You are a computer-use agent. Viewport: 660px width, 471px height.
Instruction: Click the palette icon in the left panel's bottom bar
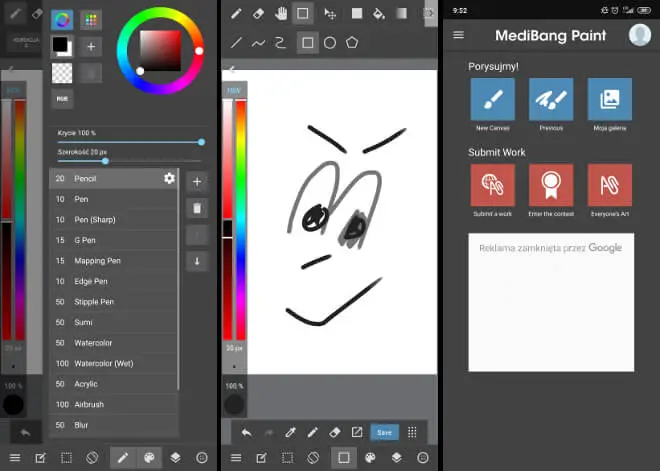click(149, 458)
